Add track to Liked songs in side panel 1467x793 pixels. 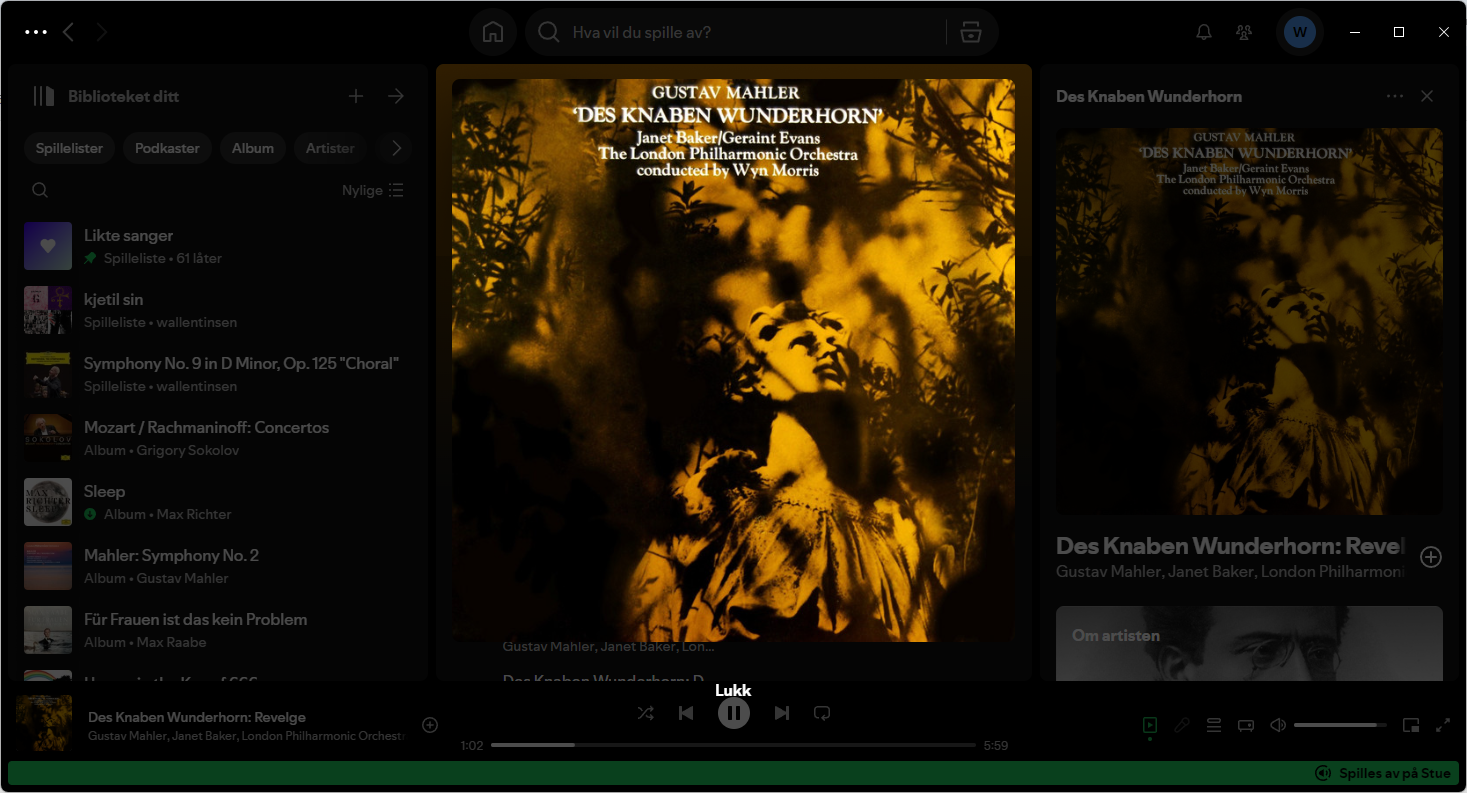click(1431, 557)
